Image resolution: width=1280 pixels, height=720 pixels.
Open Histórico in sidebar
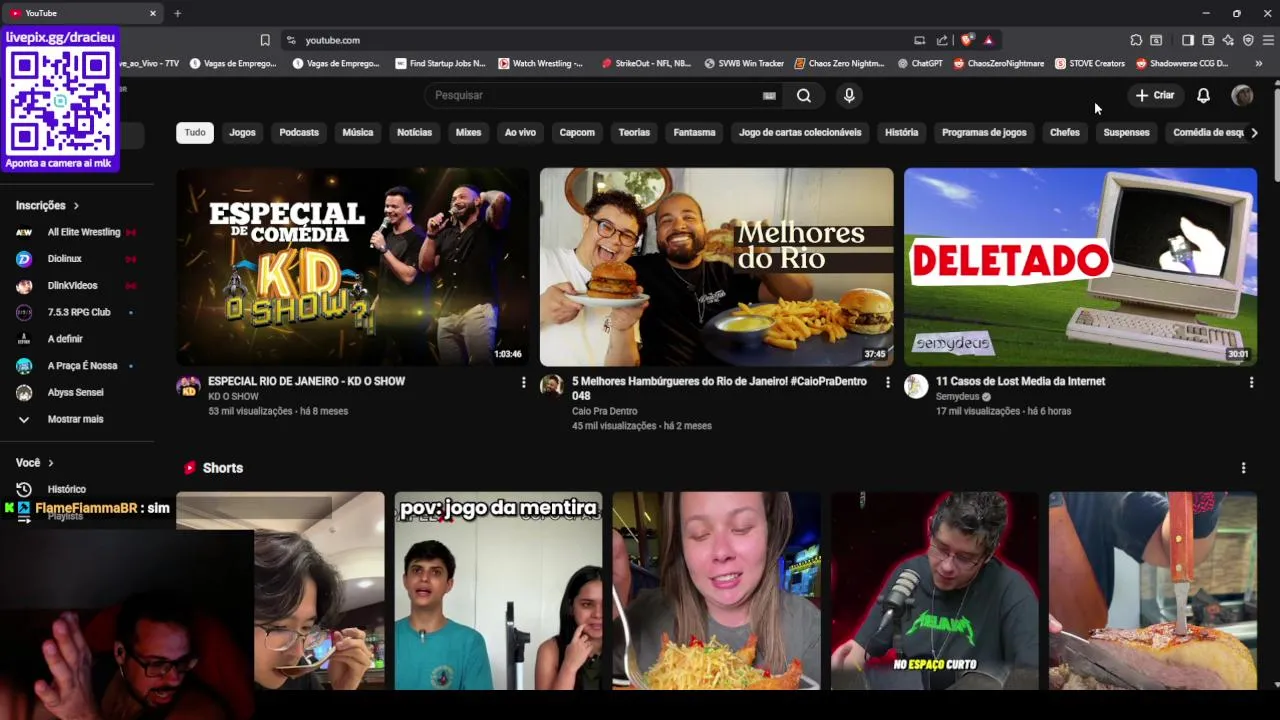(65, 489)
